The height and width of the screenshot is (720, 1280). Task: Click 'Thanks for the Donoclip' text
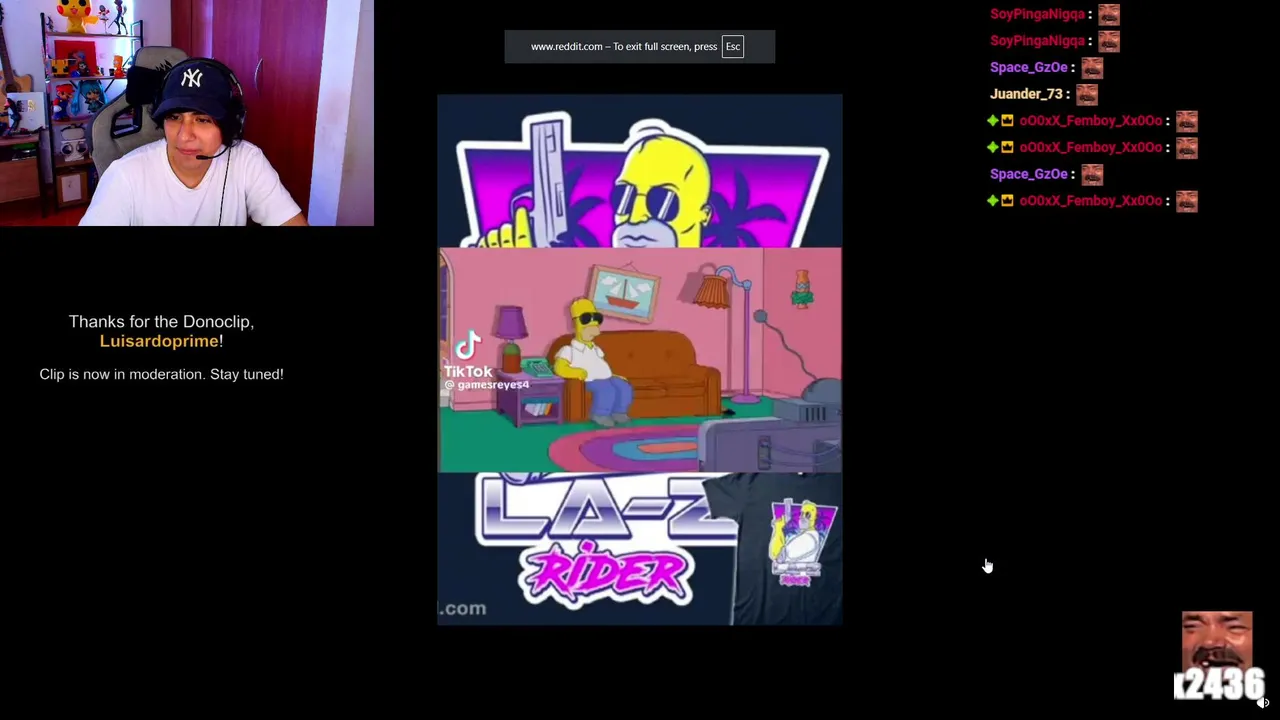point(161,322)
